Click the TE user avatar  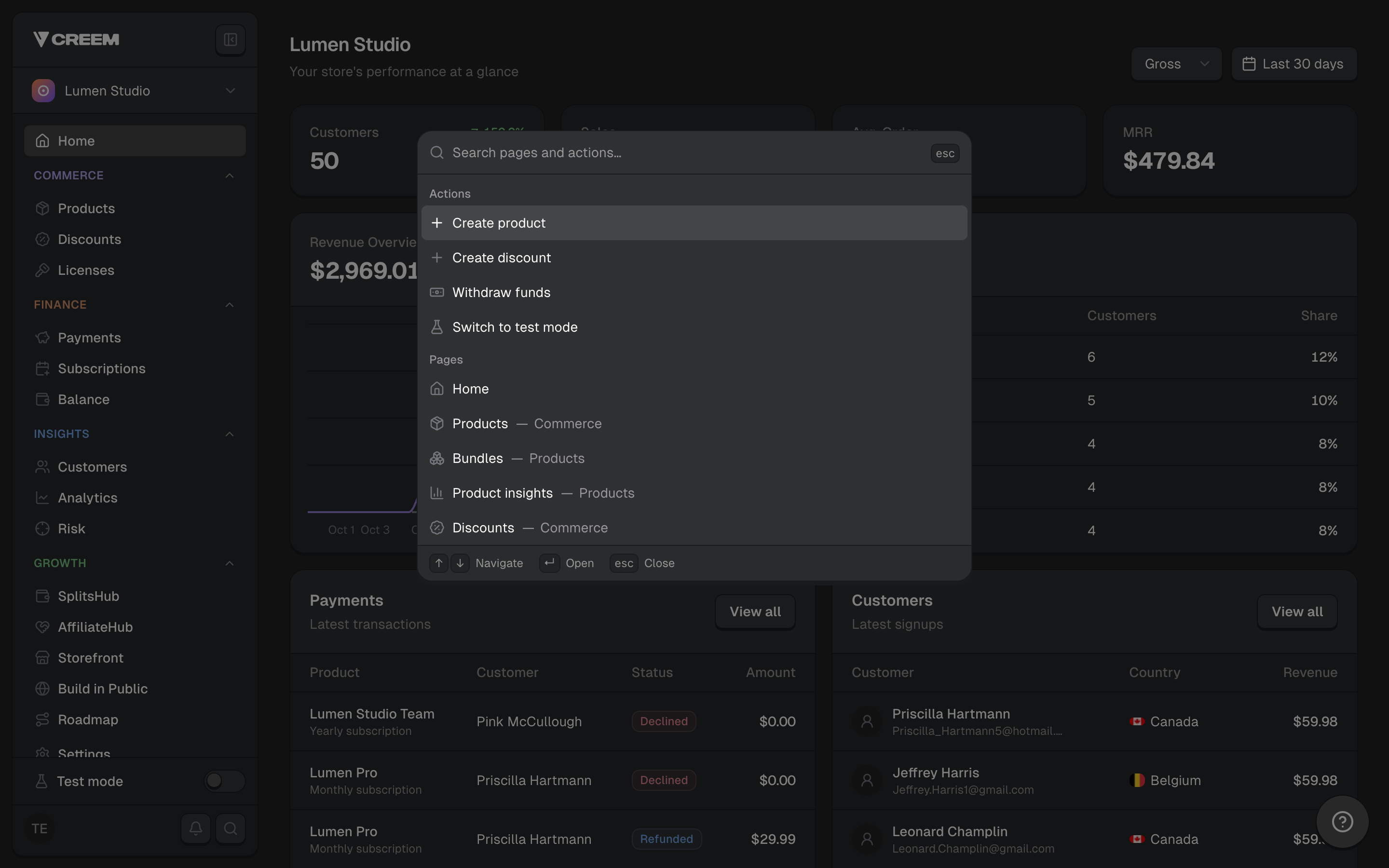(x=40, y=828)
